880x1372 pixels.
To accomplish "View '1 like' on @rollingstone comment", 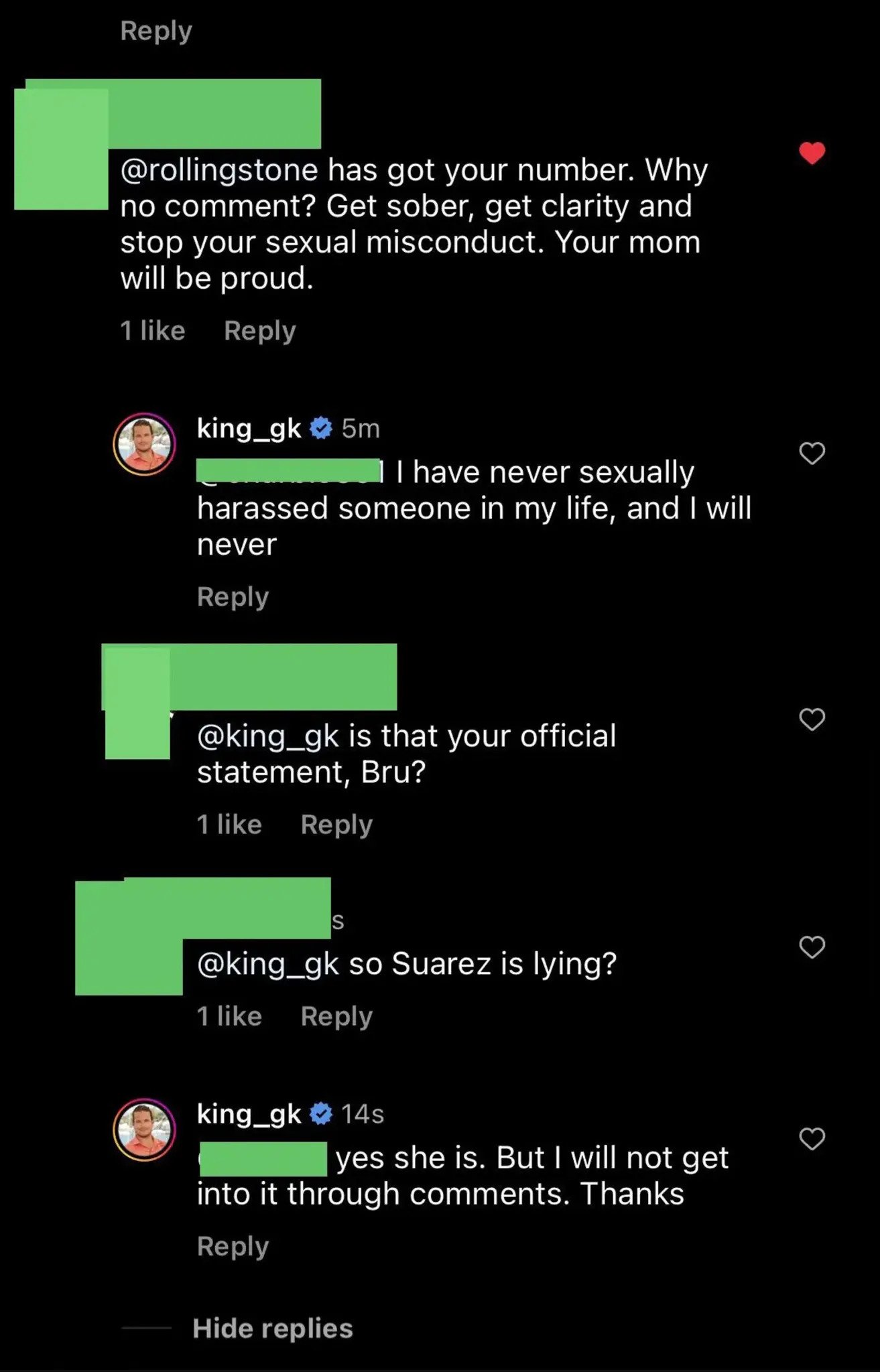I will point(152,331).
